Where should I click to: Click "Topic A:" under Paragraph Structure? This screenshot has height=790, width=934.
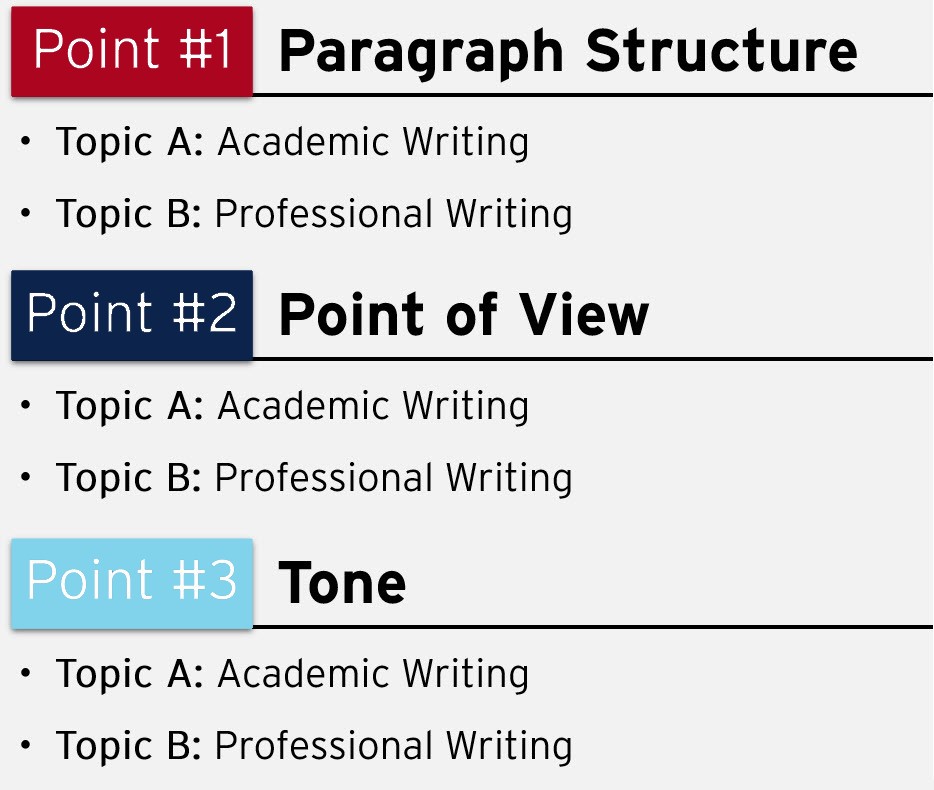pos(130,142)
